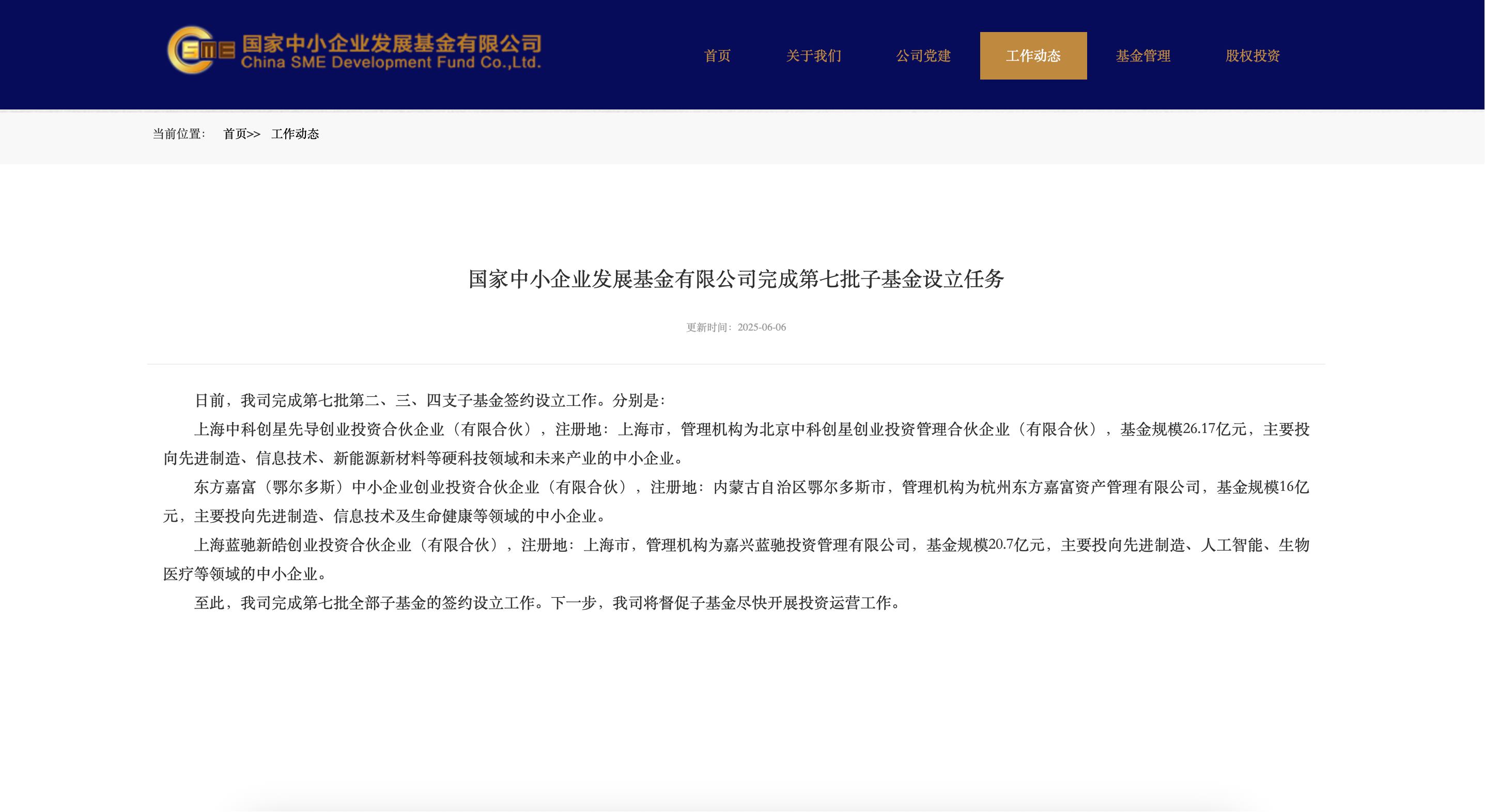Click the update date 2025-06-06
This screenshot has height=812, width=1485.
pyautogui.click(x=761, y=327)
